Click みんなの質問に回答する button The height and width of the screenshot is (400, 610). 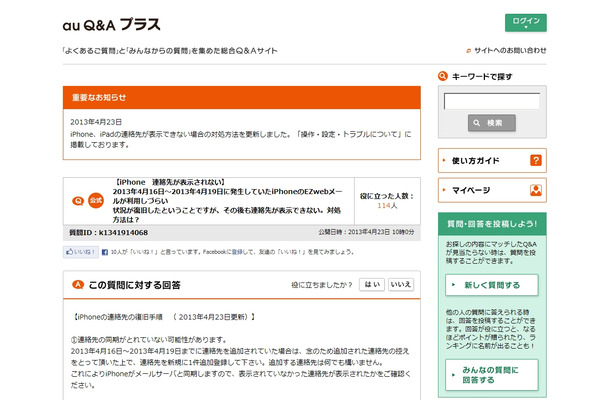tap(492, 375)
